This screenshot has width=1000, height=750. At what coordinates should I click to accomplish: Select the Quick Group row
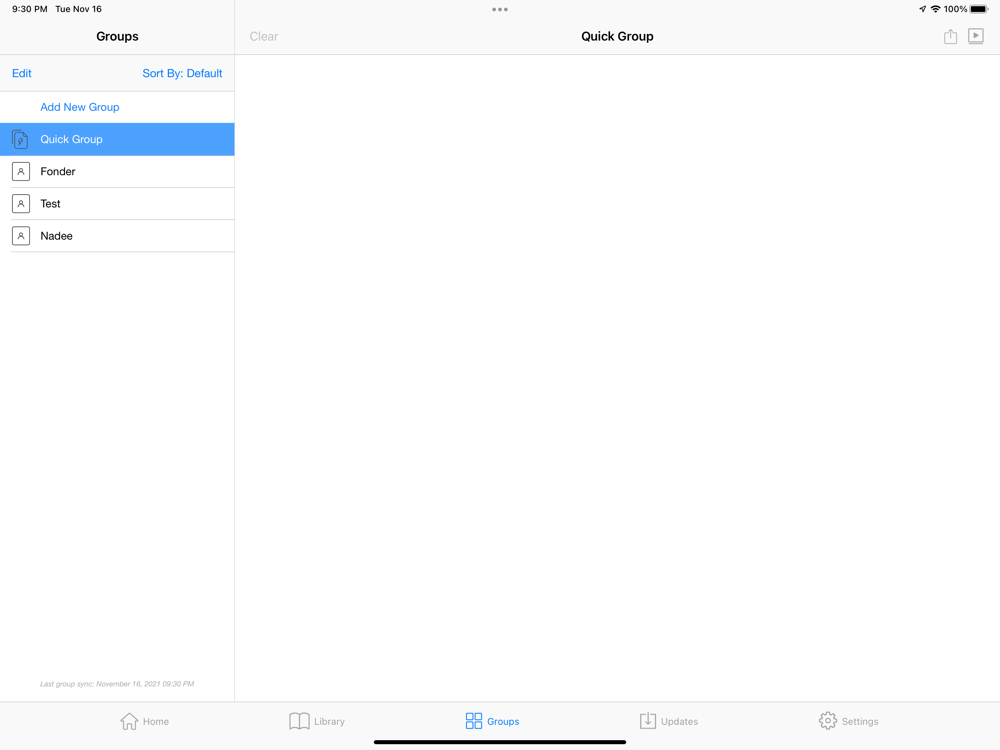(x=117, y=139)
